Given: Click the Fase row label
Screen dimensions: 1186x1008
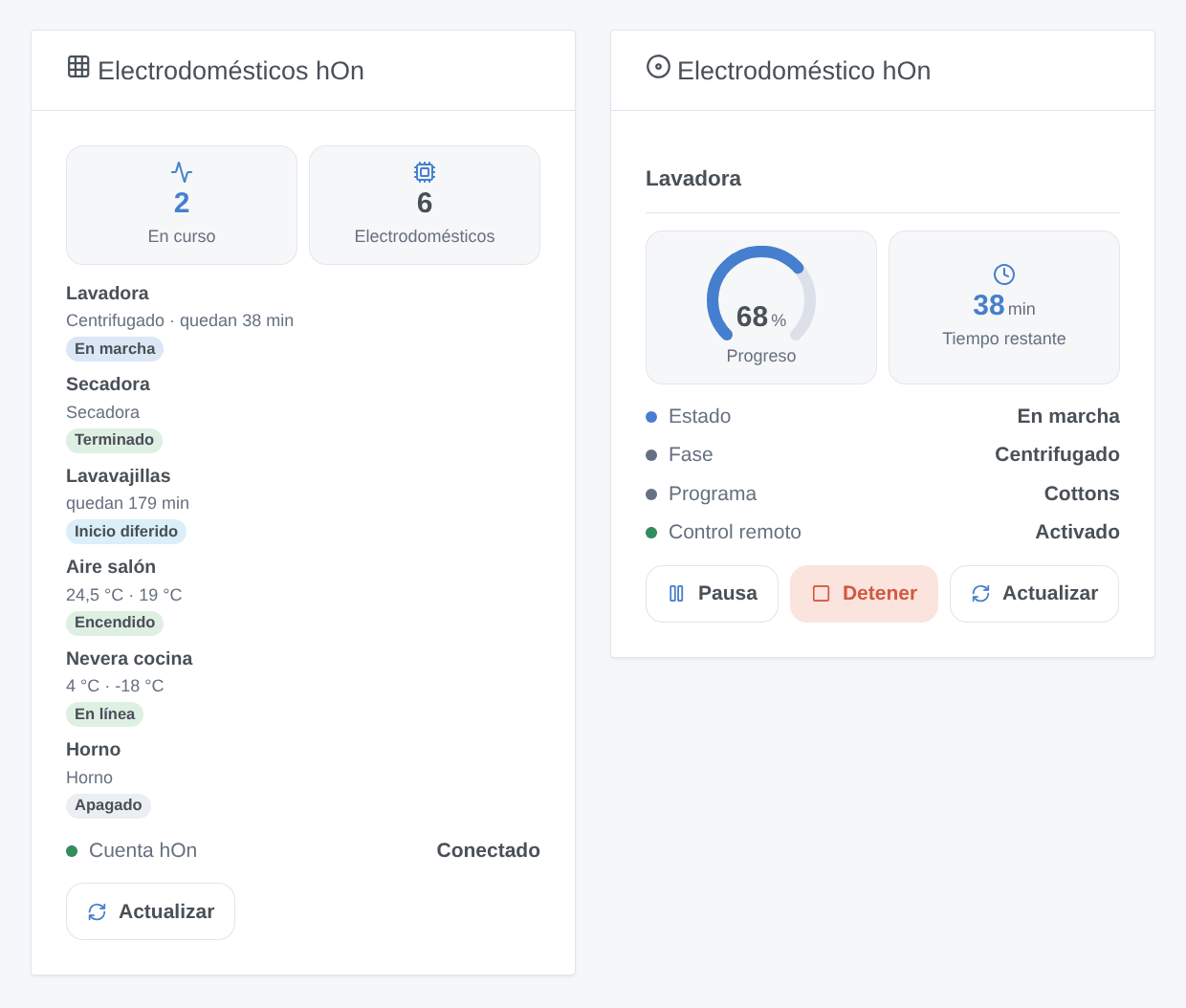Looking at the screenshot, I should click(x=691, y=455).
